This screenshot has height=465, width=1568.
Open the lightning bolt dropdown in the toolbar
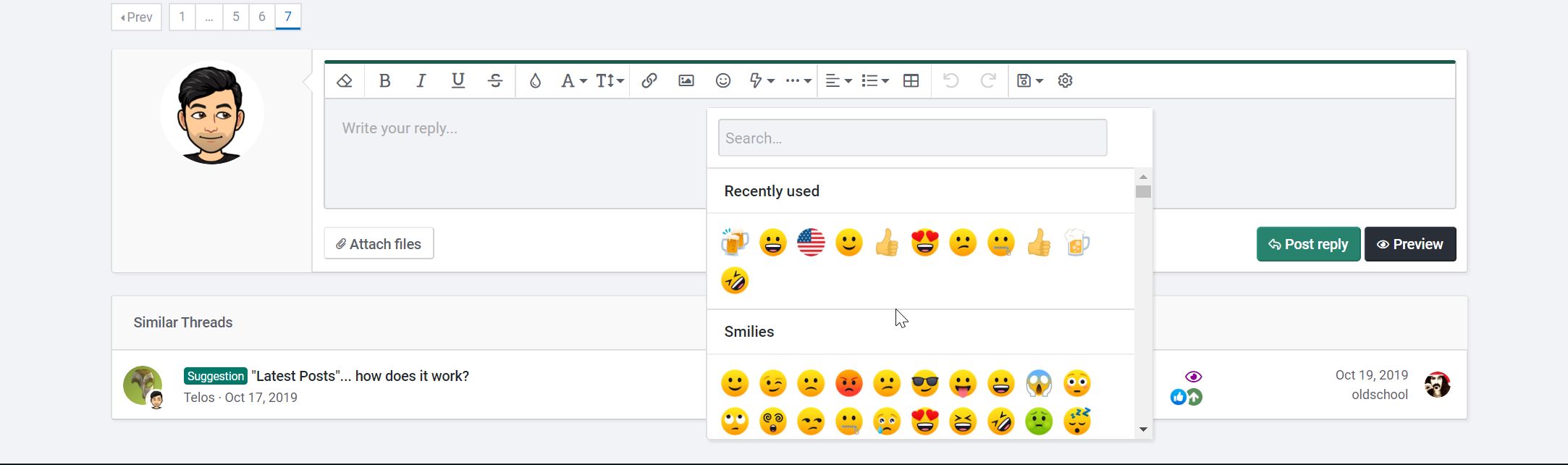pyautogui.click(x=762, y=80)
